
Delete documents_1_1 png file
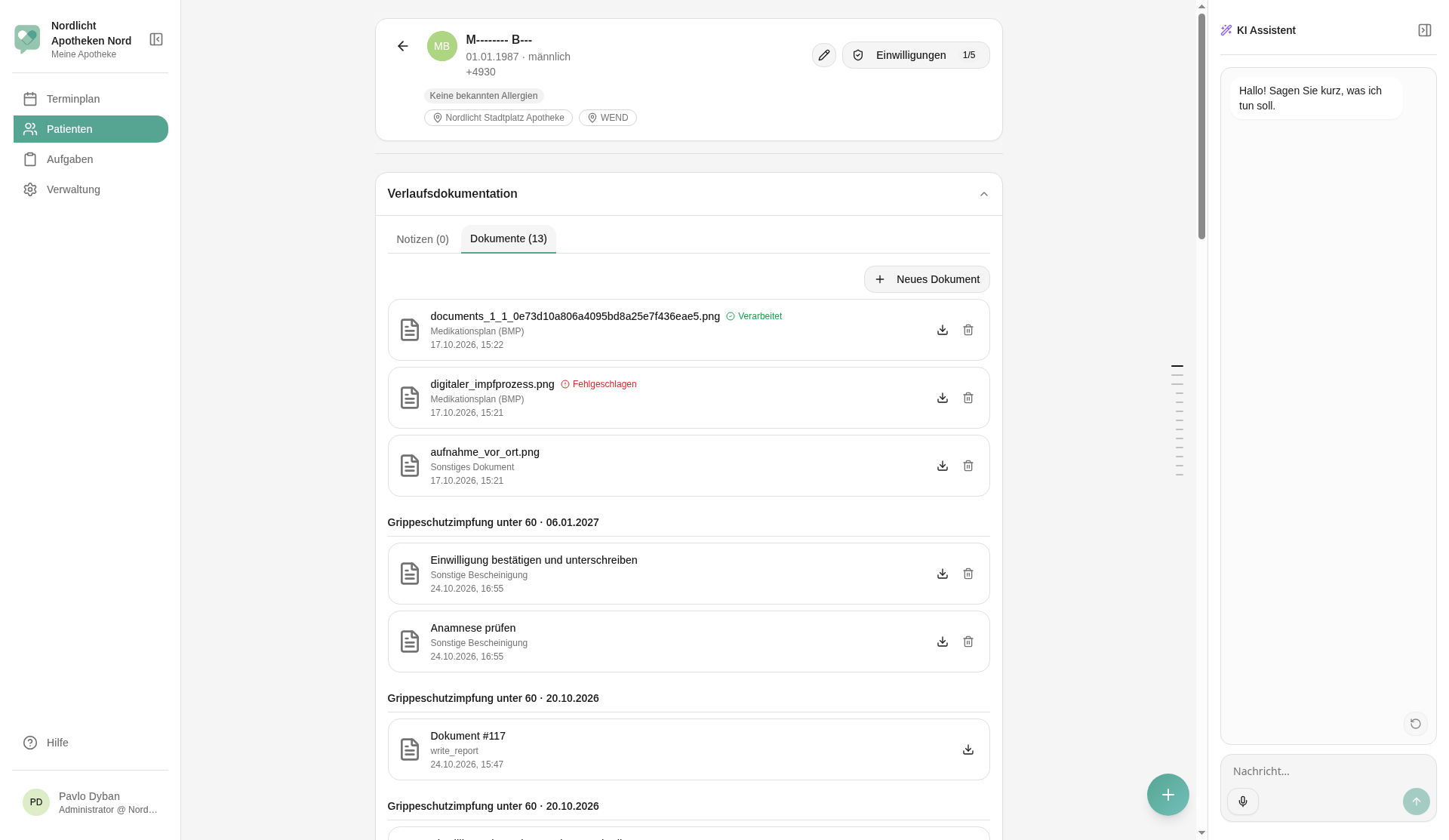tap(968, 330)
